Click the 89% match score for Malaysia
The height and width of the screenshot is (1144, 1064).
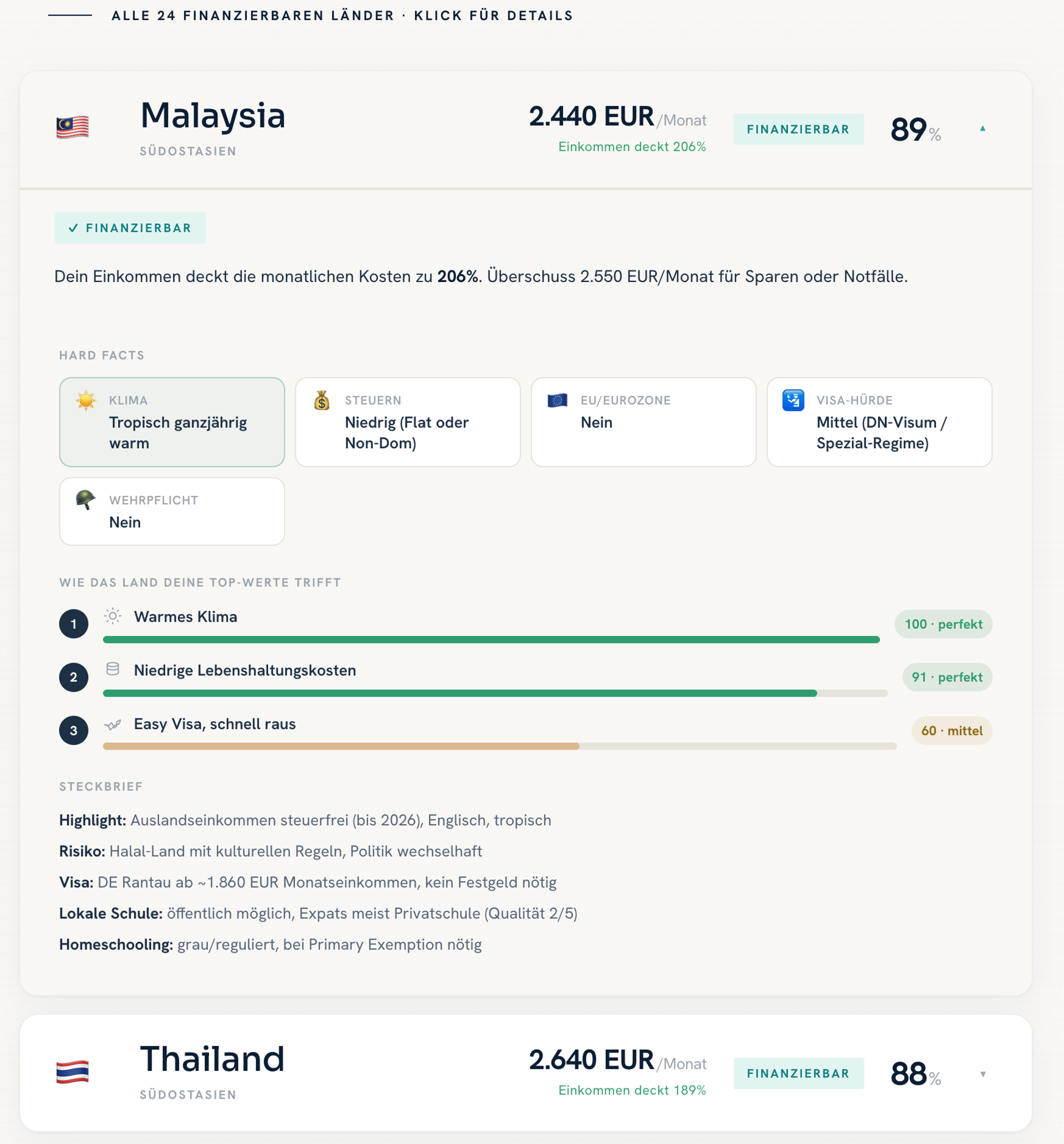[915, 130]
